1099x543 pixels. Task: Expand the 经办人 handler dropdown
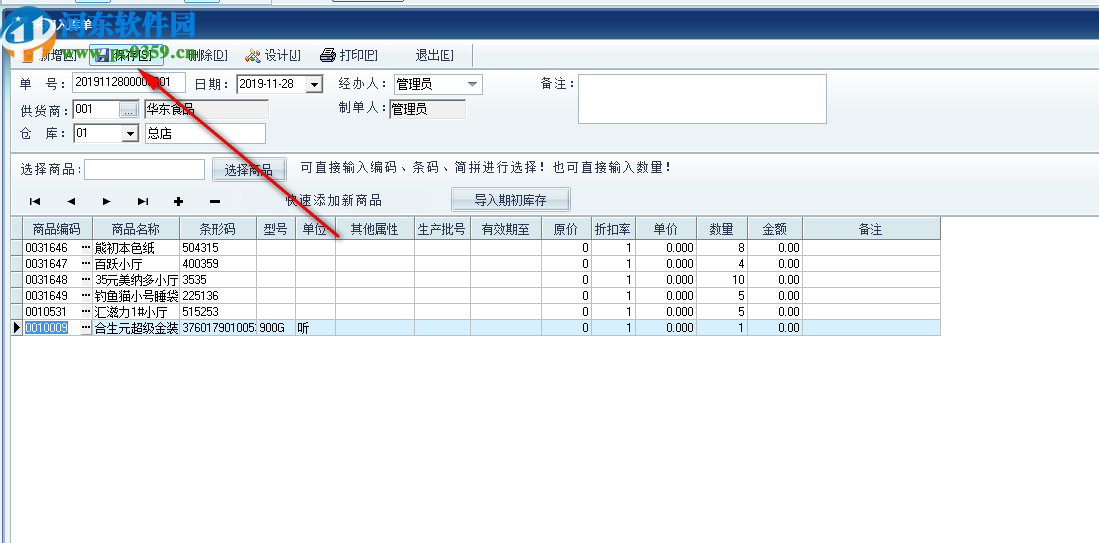pos(474,84)
